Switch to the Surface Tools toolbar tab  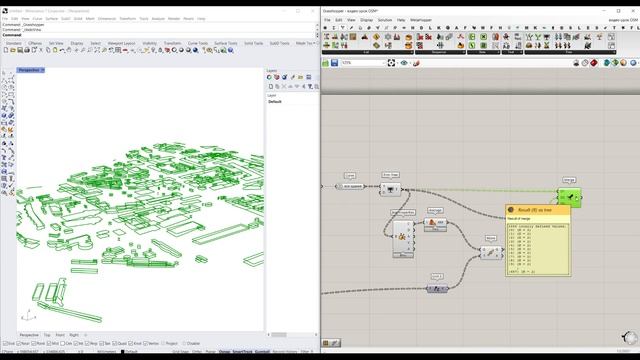226,43
